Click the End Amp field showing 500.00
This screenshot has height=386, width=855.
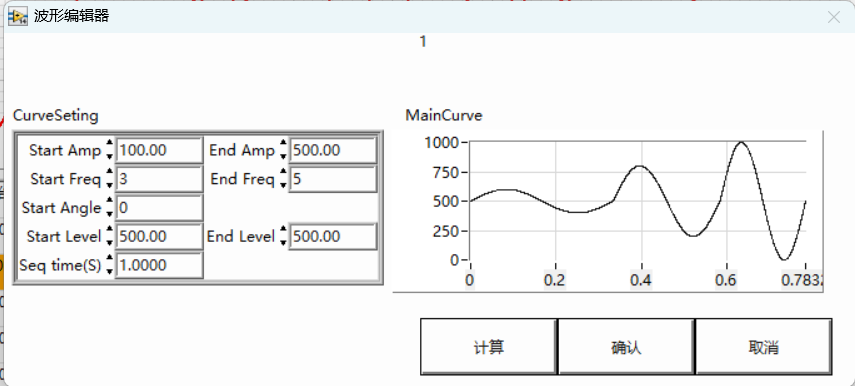tap(333, 150)
